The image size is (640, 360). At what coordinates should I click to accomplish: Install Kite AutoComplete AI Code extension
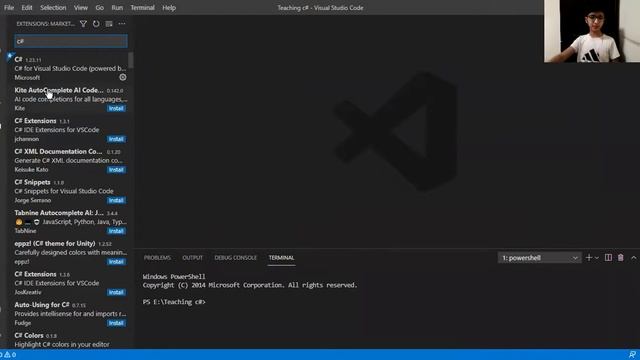[116, 108]
